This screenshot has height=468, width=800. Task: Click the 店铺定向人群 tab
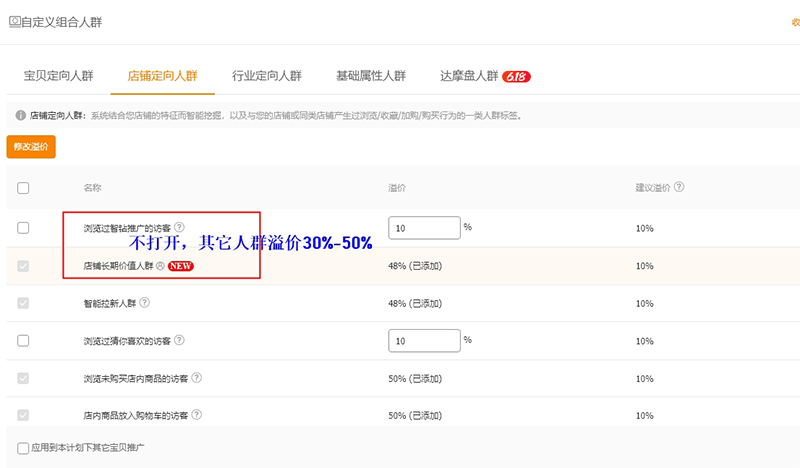(163, 76)
